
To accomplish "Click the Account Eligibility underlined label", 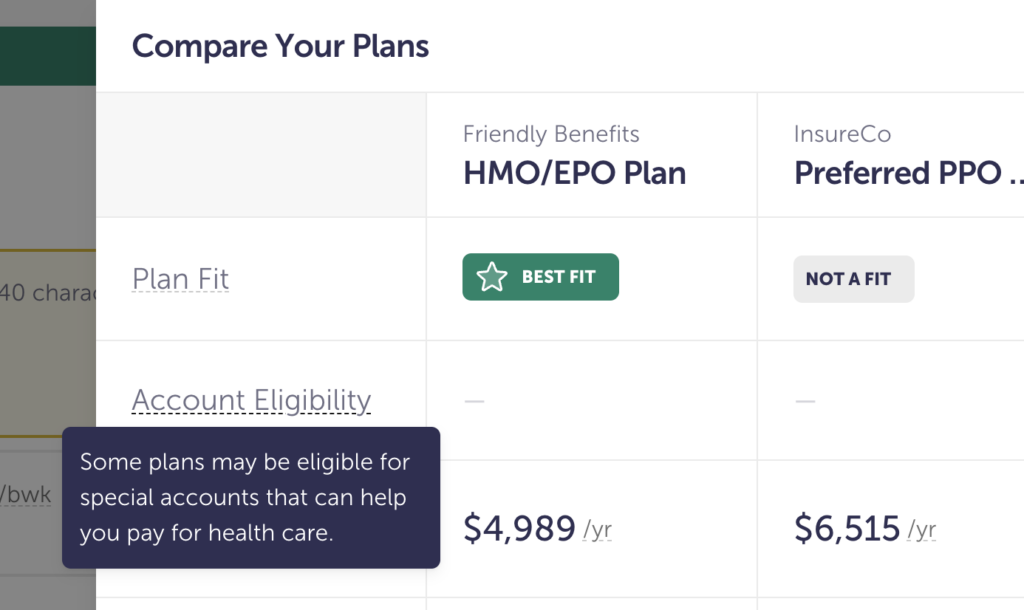I will (x=251, y=400).
